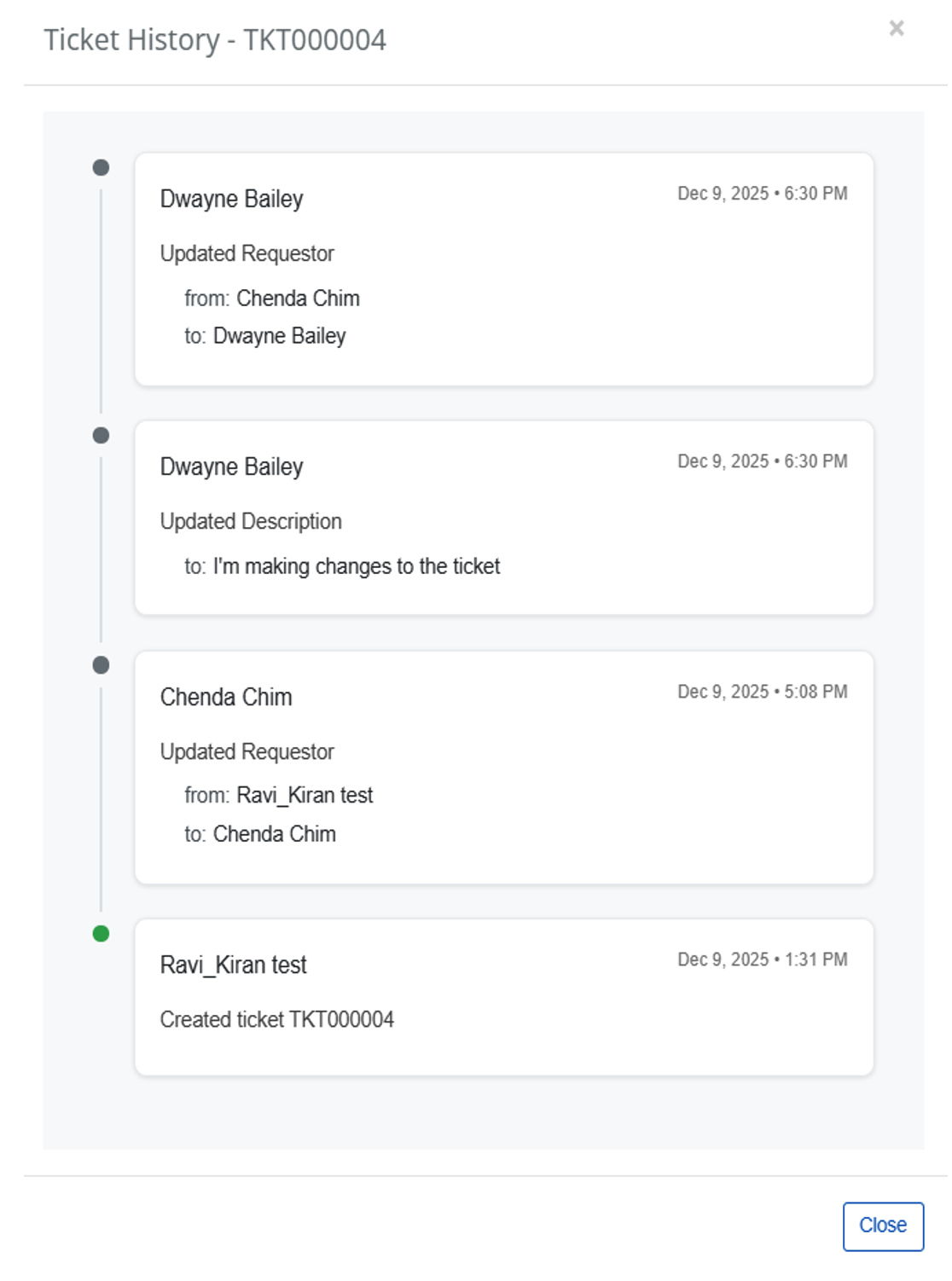Image resolution: width=952 pixels, height=1281 pixels.
Task: Select "Updated Requestor" label in Chenda Chim's entry
Action: [x=247, y=751]
